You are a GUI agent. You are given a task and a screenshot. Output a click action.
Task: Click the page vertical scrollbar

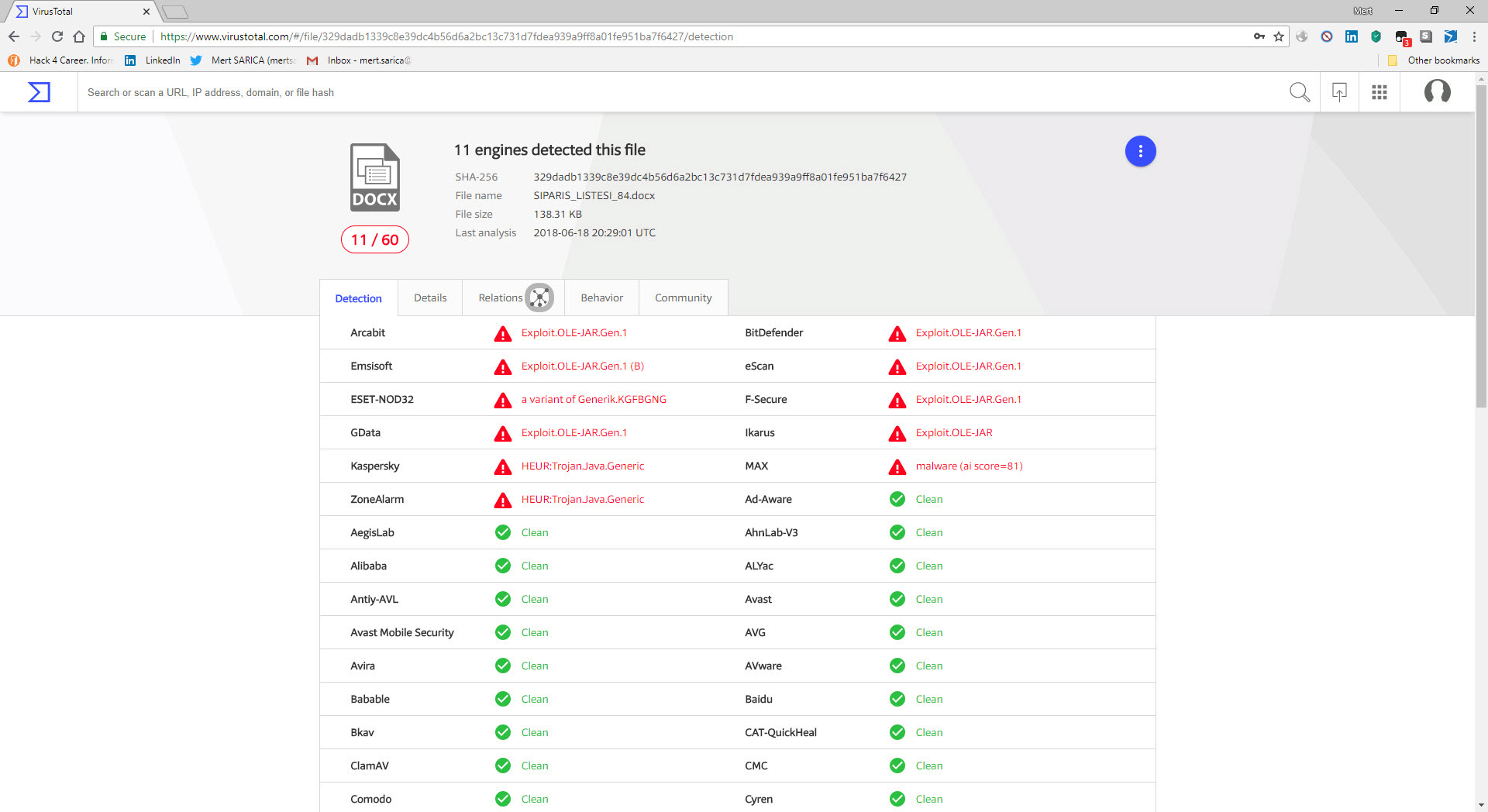pos(1481,246)
